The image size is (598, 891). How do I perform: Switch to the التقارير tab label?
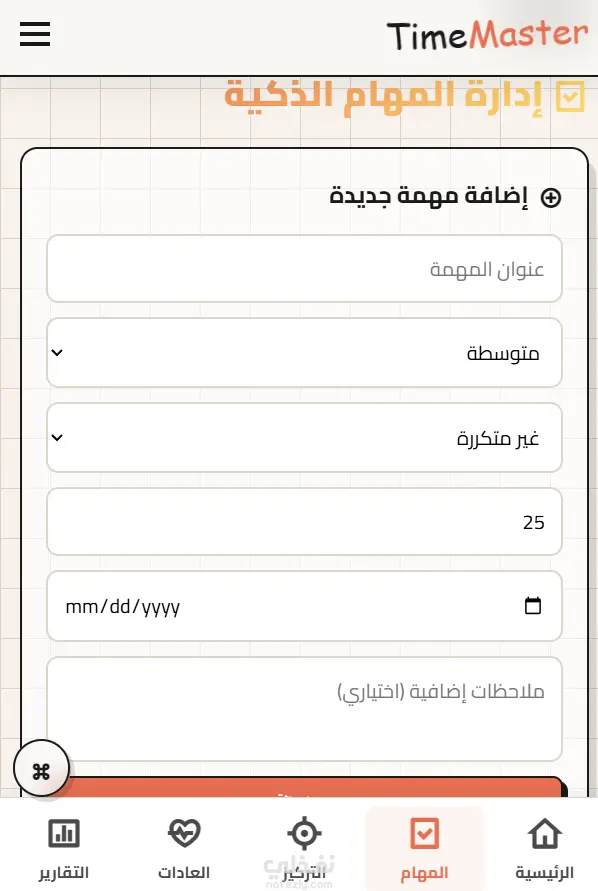pyautogui.click(x=64, y=872)
